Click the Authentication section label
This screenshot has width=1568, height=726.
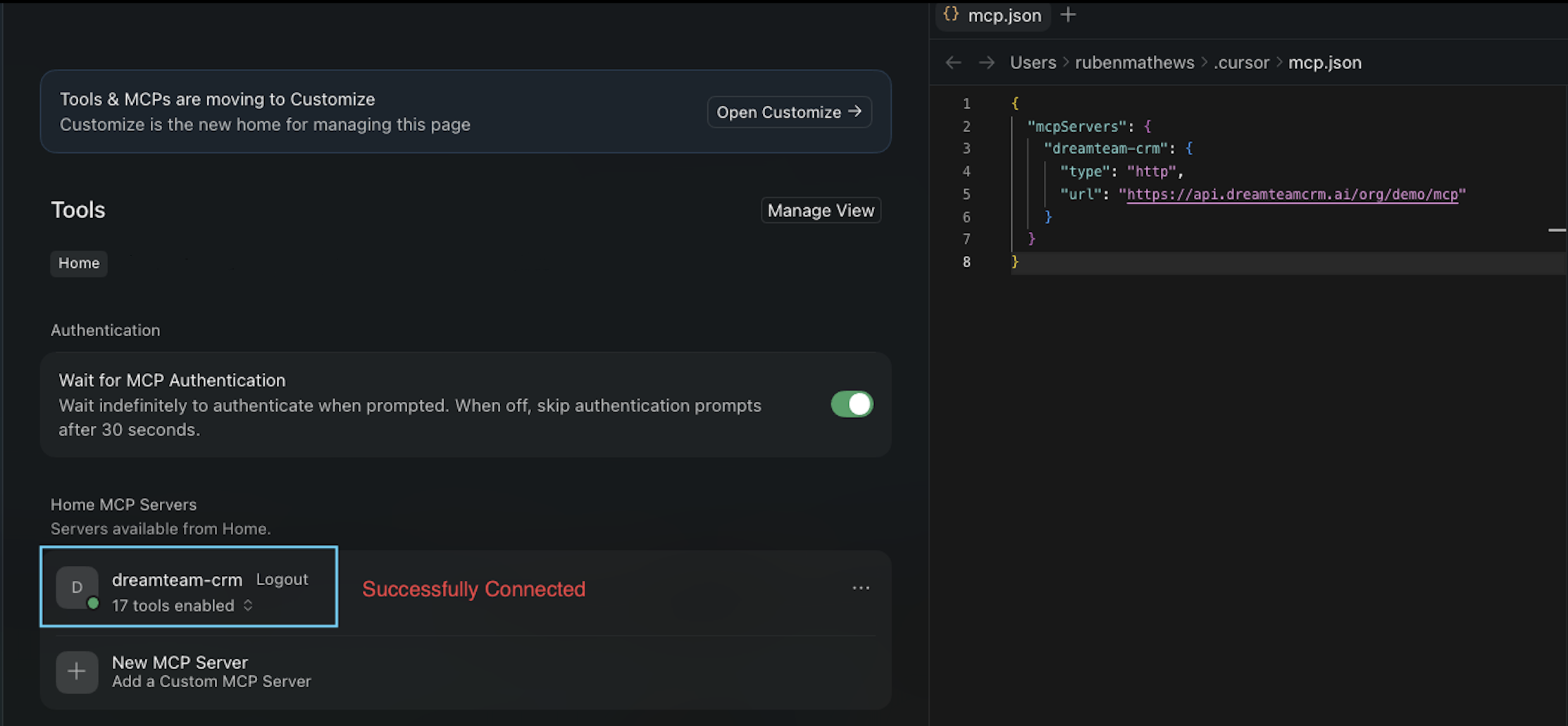tap(105, 330)
